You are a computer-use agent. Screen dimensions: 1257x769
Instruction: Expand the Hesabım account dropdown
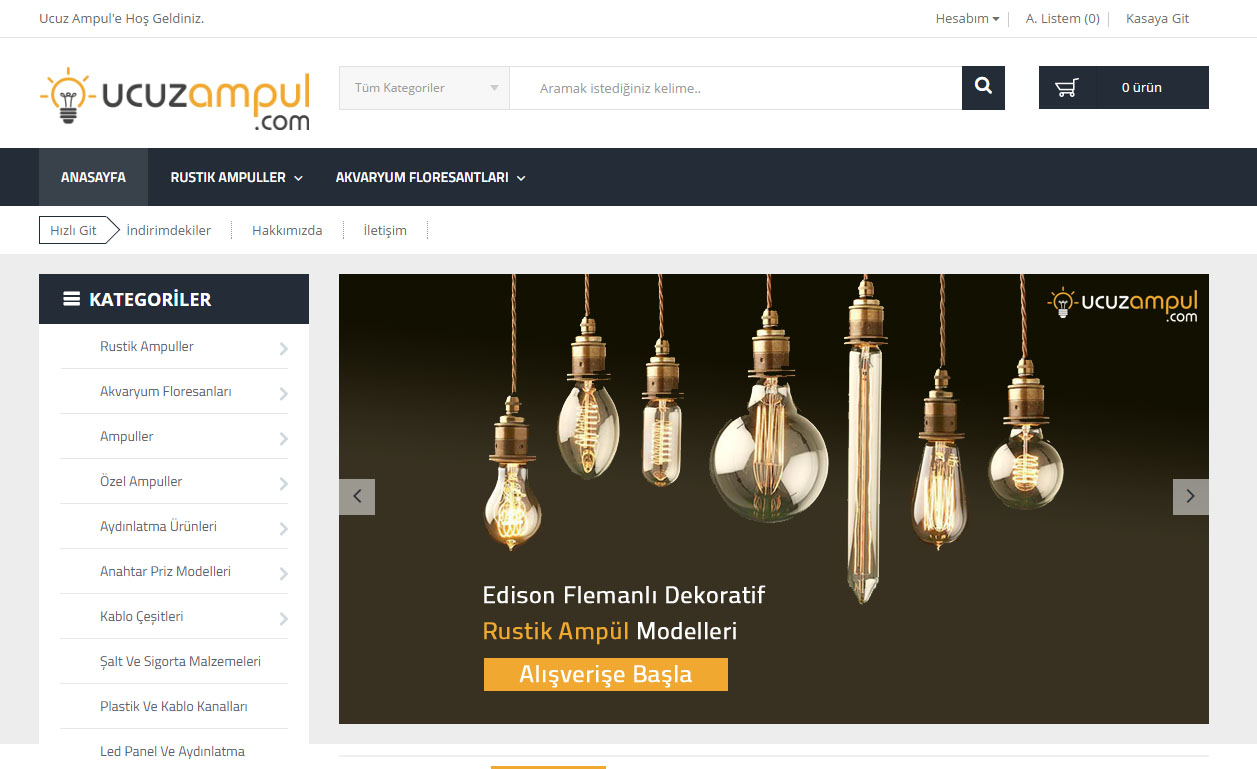(967, 18)
